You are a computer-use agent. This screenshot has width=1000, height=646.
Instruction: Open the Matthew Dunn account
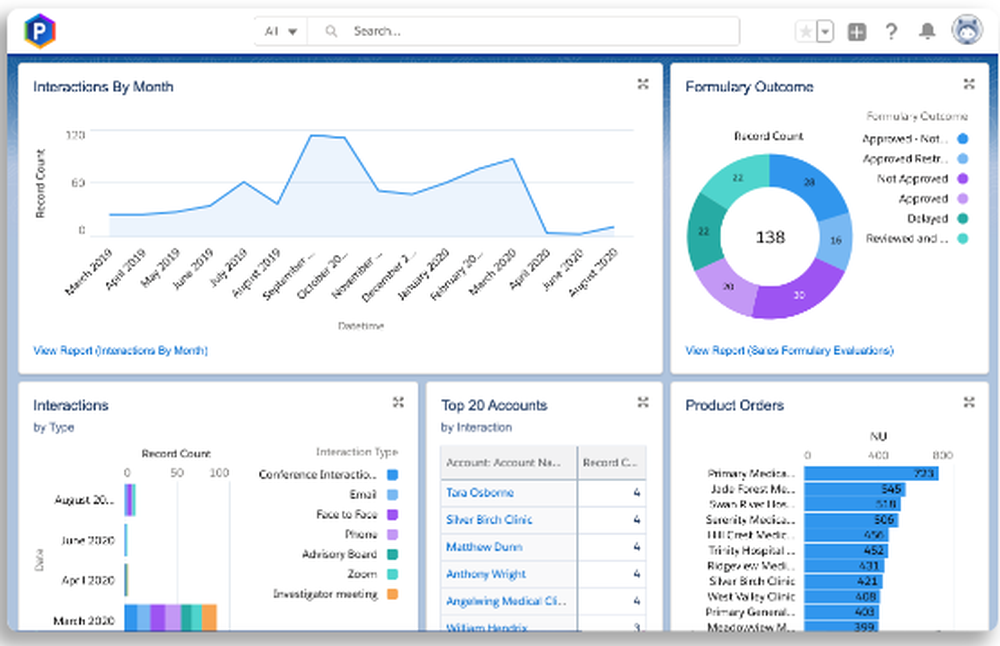(484, 547)
